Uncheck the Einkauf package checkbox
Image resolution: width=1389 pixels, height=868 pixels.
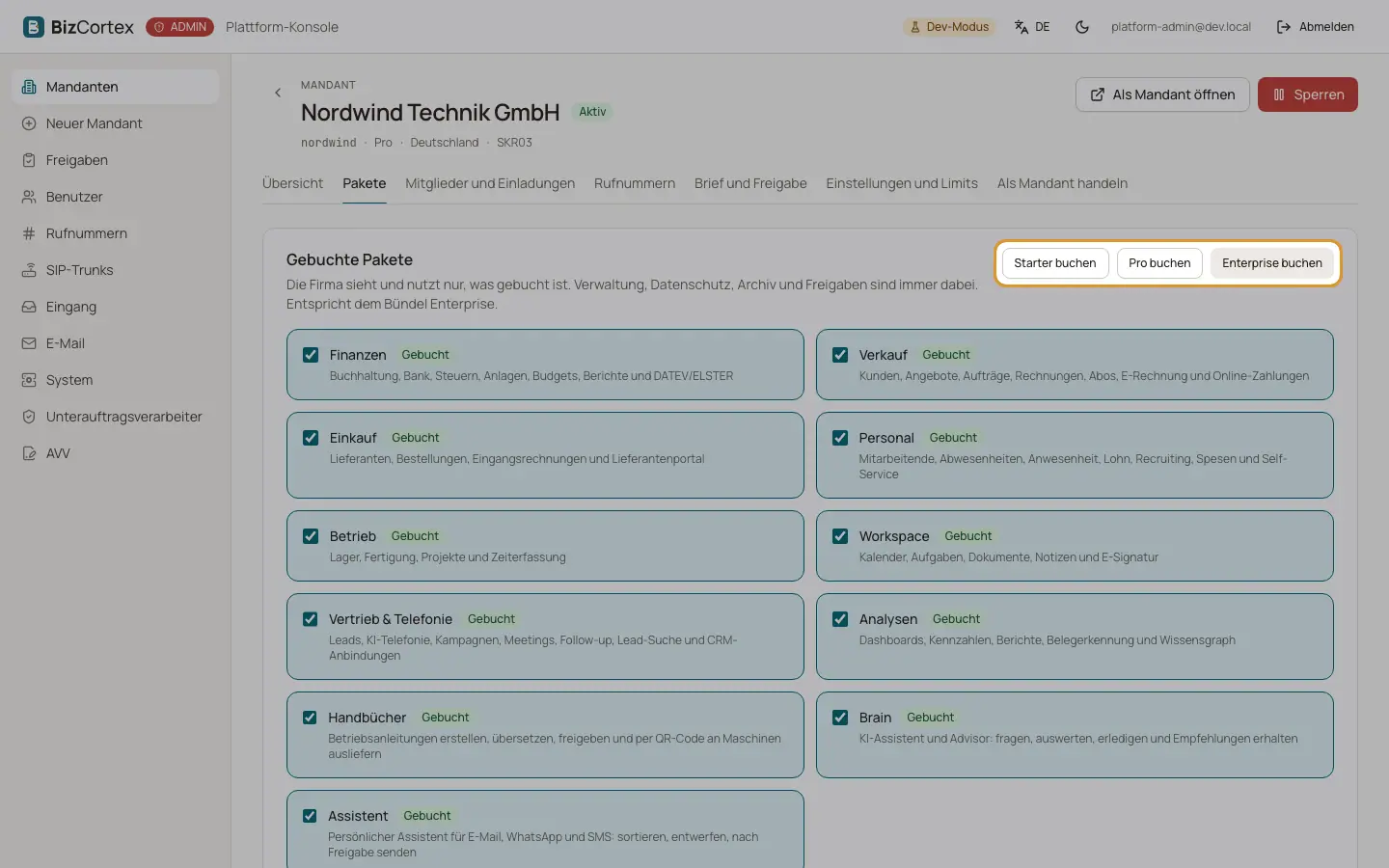point(311,438)
